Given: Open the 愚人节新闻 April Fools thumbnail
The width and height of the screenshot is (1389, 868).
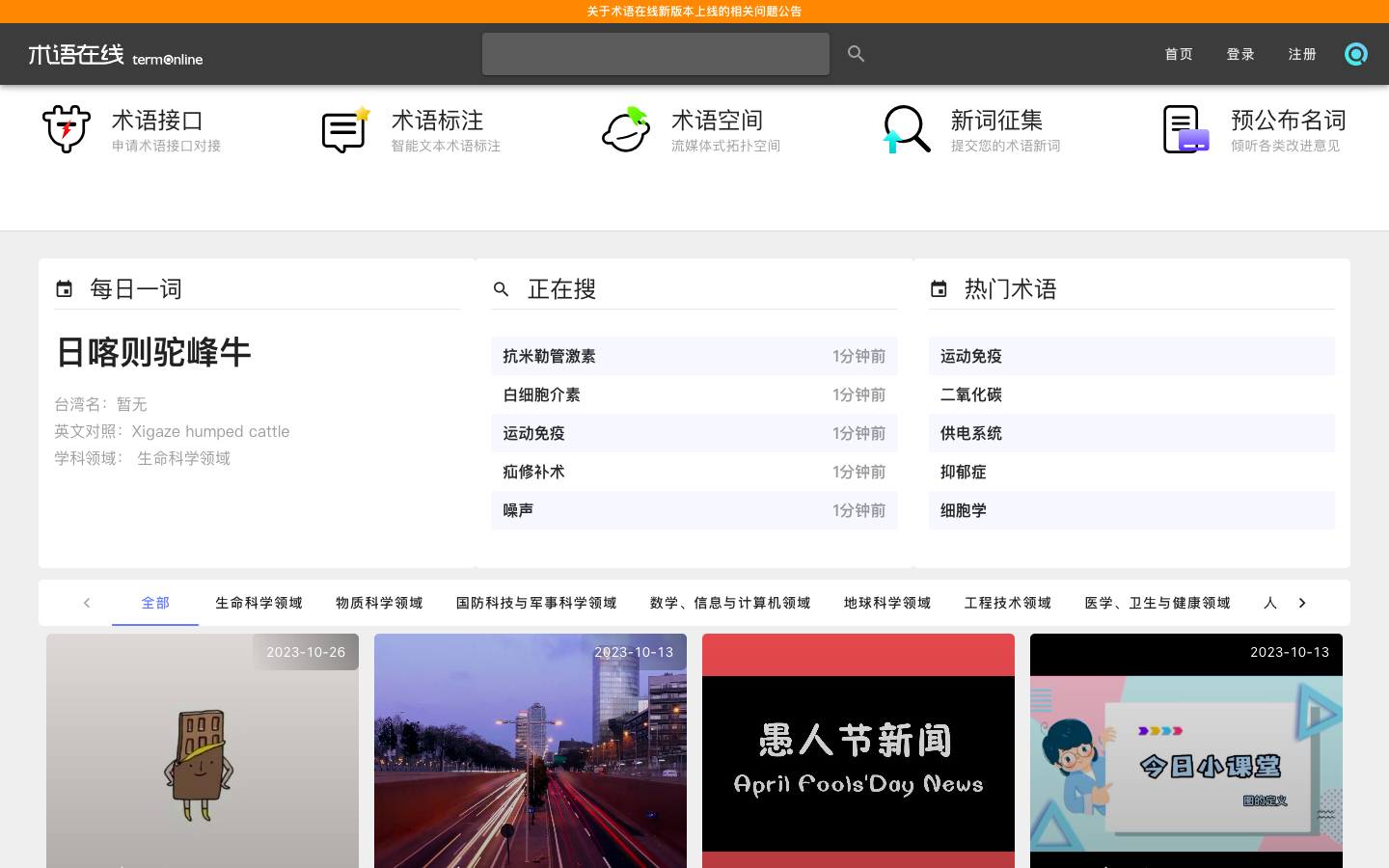Looking at the screenshot, I should [858, 752].
